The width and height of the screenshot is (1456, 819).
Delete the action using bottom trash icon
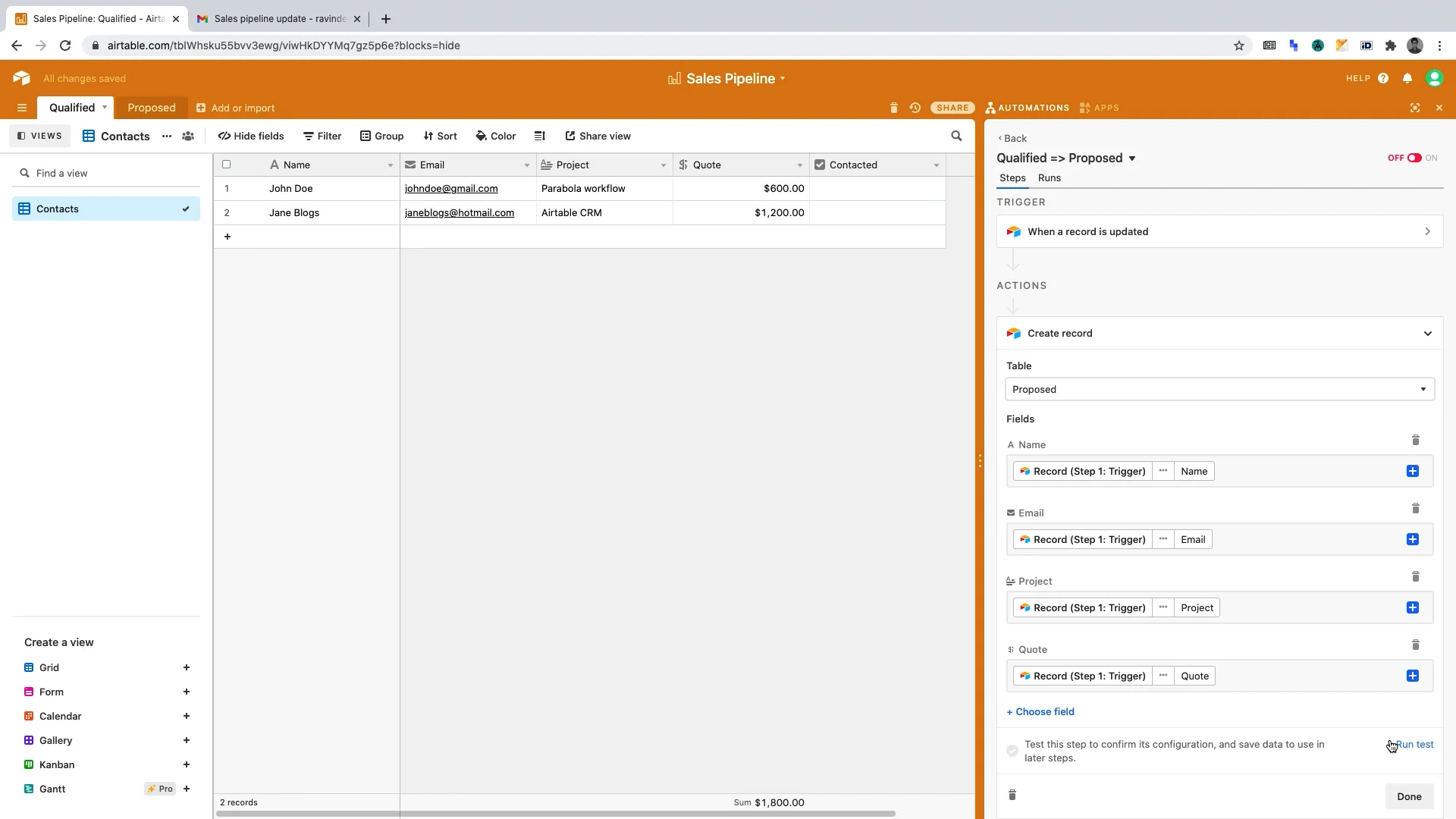point(1012,795)
